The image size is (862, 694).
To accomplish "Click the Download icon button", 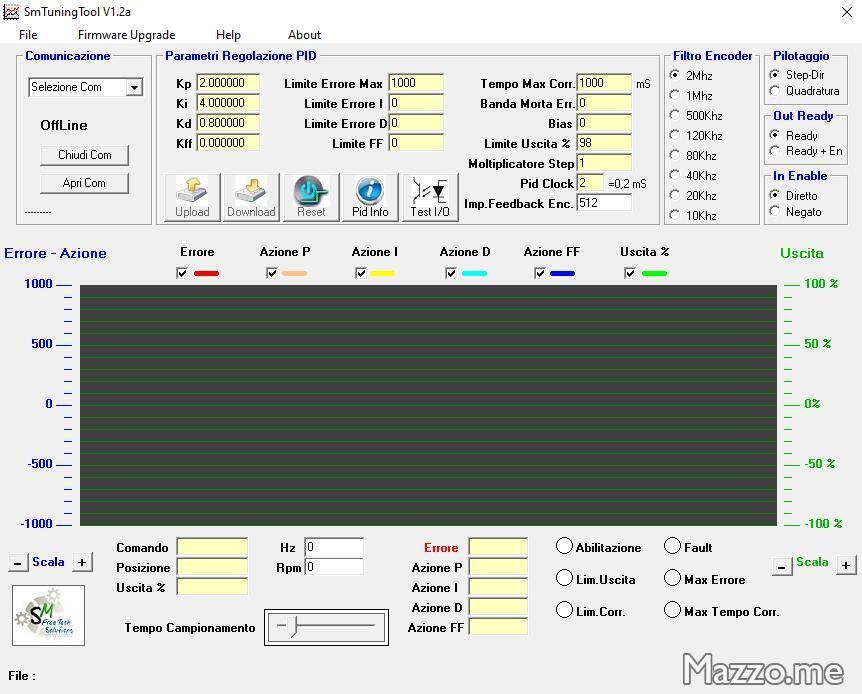I will (251, 197).
